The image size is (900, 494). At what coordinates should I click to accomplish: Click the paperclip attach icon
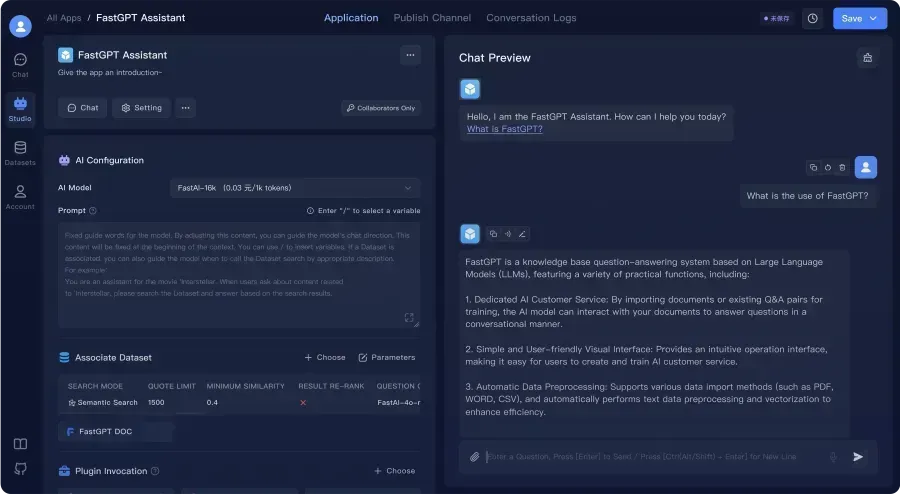[474, 457]
